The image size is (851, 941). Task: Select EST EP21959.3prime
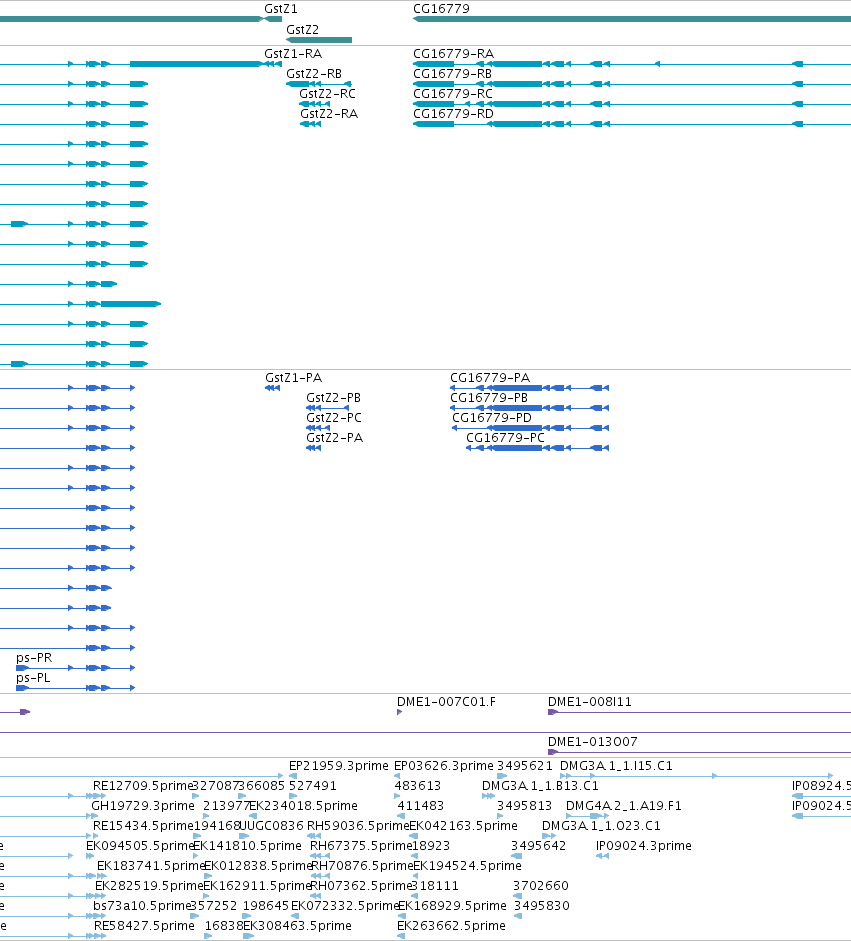click(339, 766)
